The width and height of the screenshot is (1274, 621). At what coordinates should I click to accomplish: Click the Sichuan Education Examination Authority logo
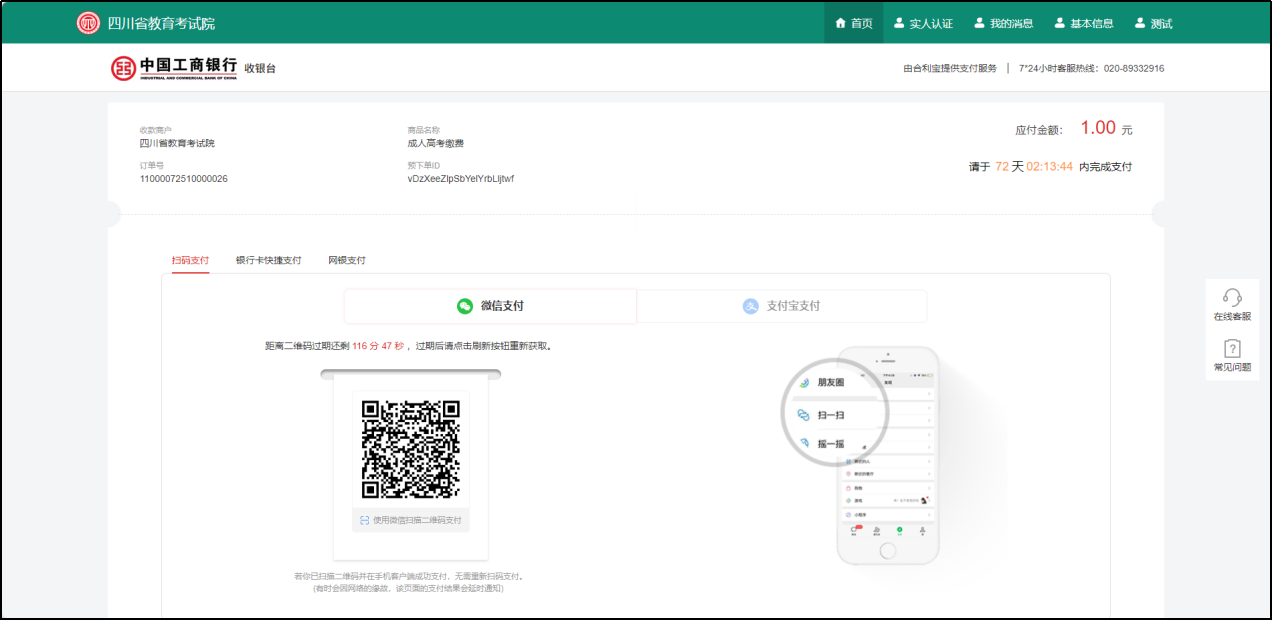88,23
